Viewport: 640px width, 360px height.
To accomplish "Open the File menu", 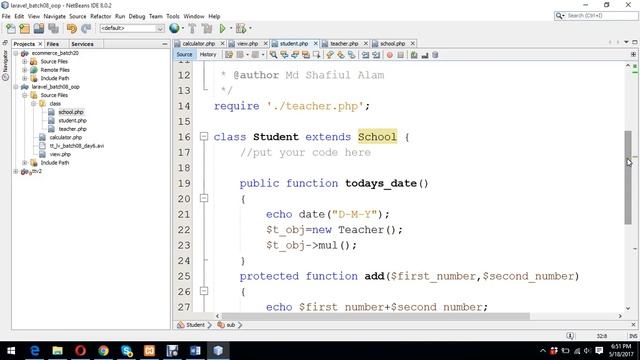I will (x=6, y=16).
